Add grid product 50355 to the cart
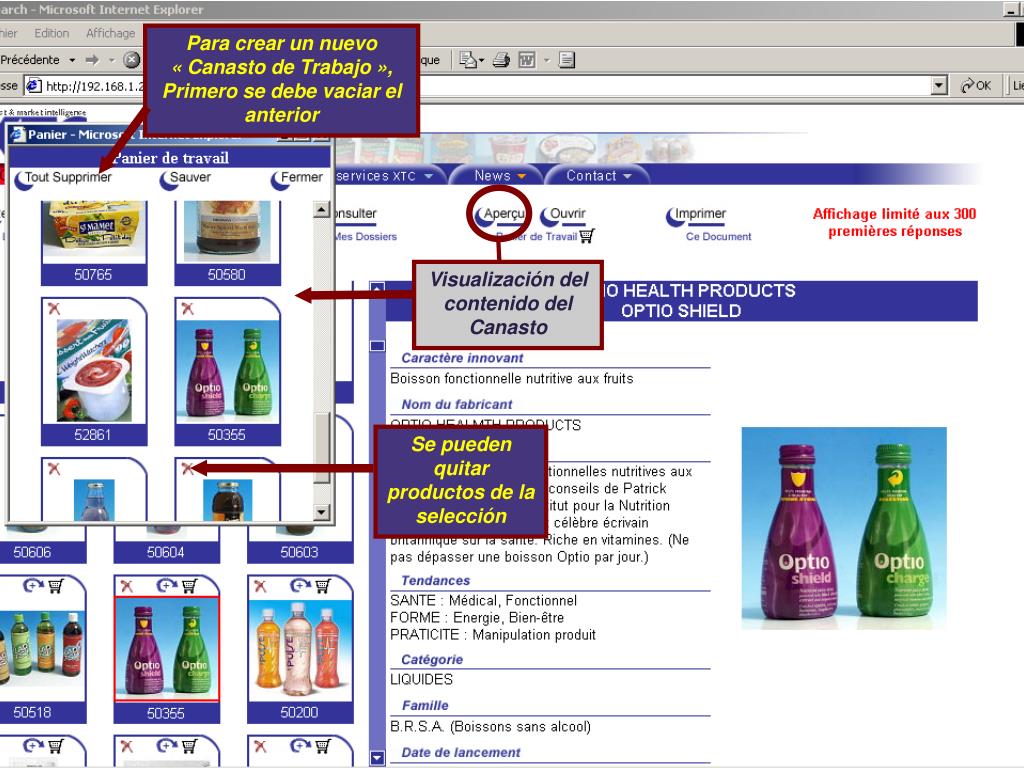Viewport: 1024px width, 768px height. coord(189,585)
